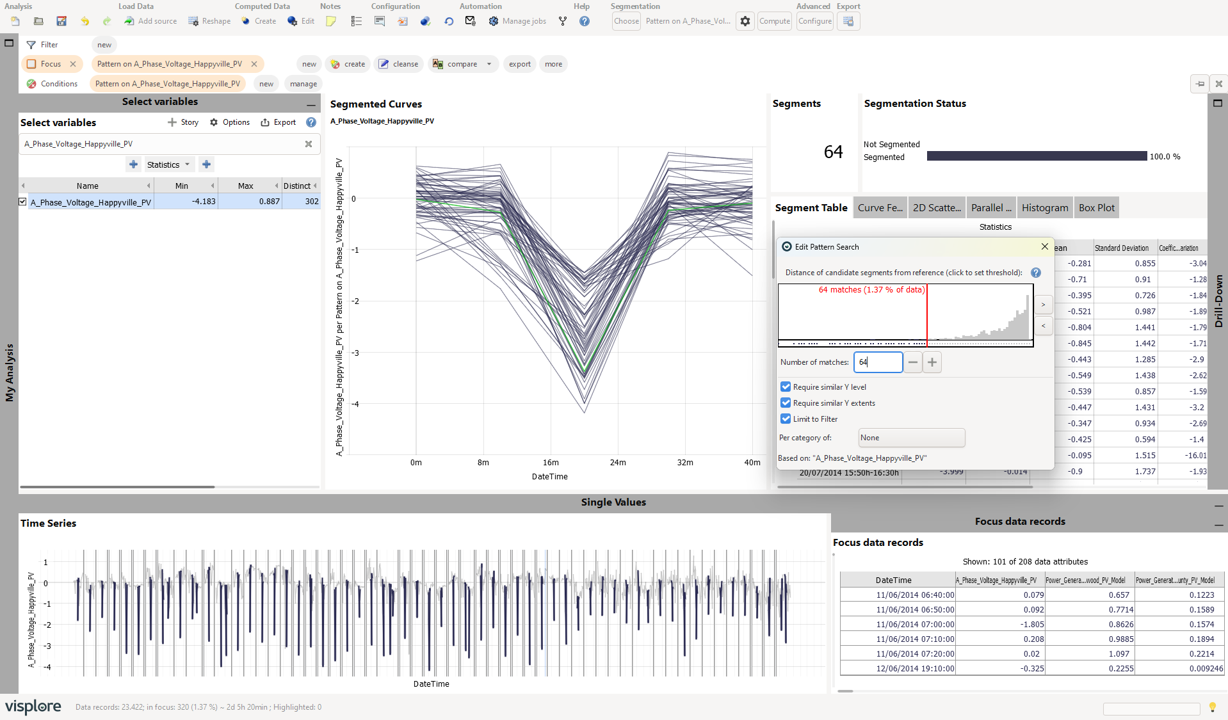Disable Limit to Filter checkbox
Viewport: 1228px width, 720px height.
[x=785, y=419]
